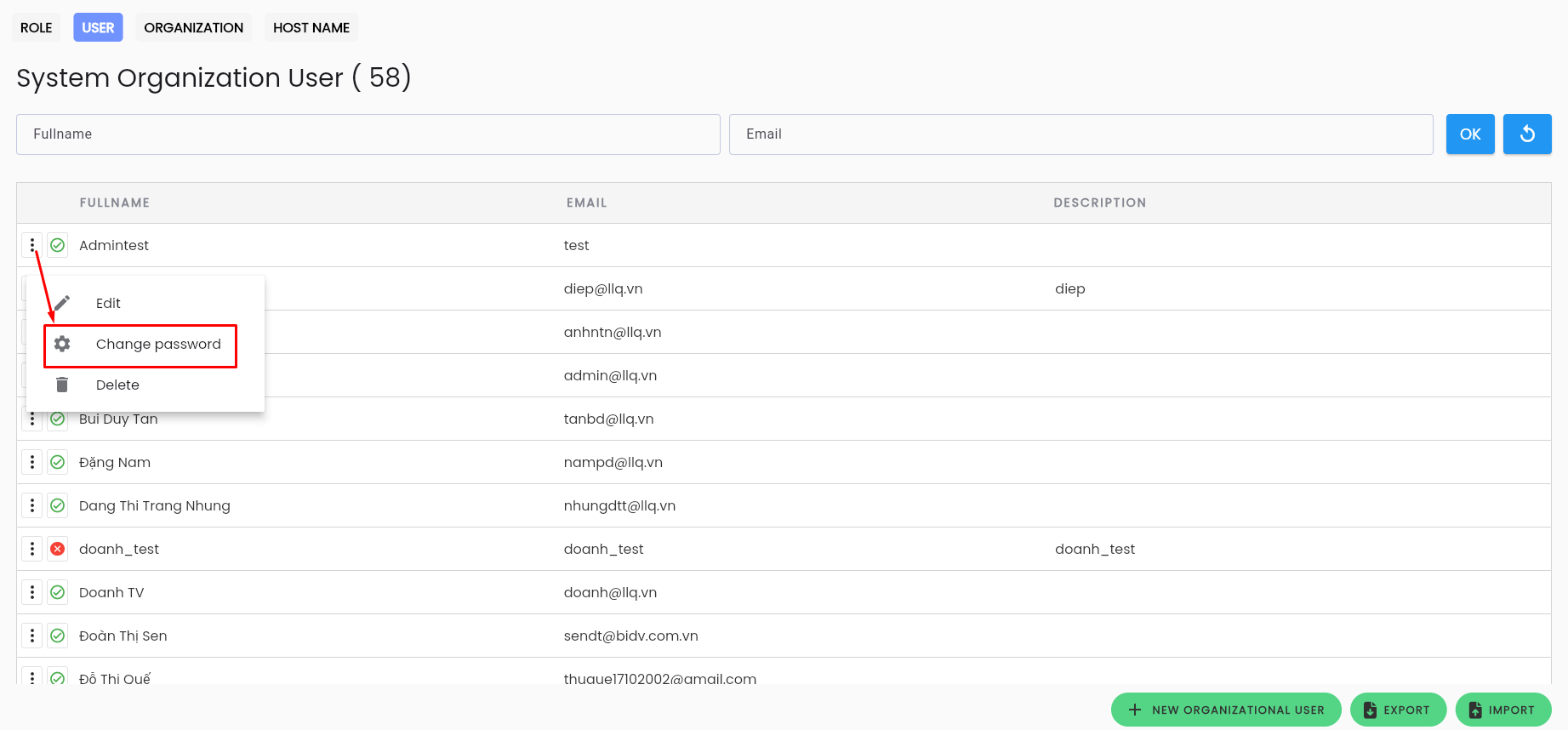Go to the HOST NAME tab

point(311,27)
